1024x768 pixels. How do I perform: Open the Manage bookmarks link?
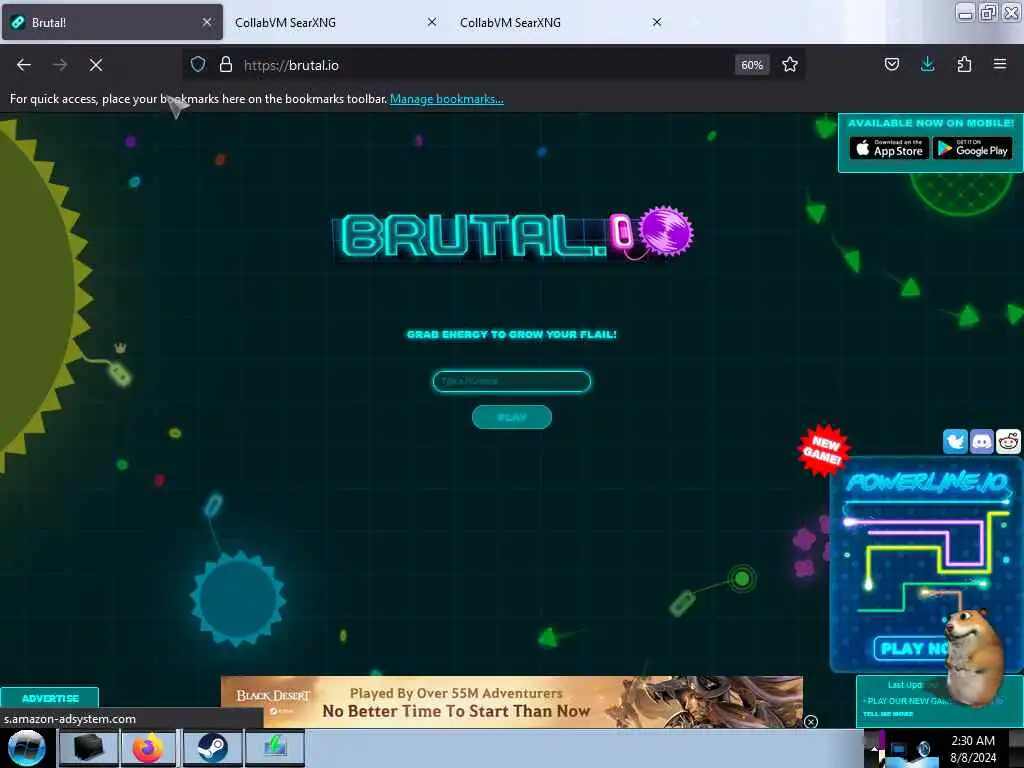tap(447, 99)
